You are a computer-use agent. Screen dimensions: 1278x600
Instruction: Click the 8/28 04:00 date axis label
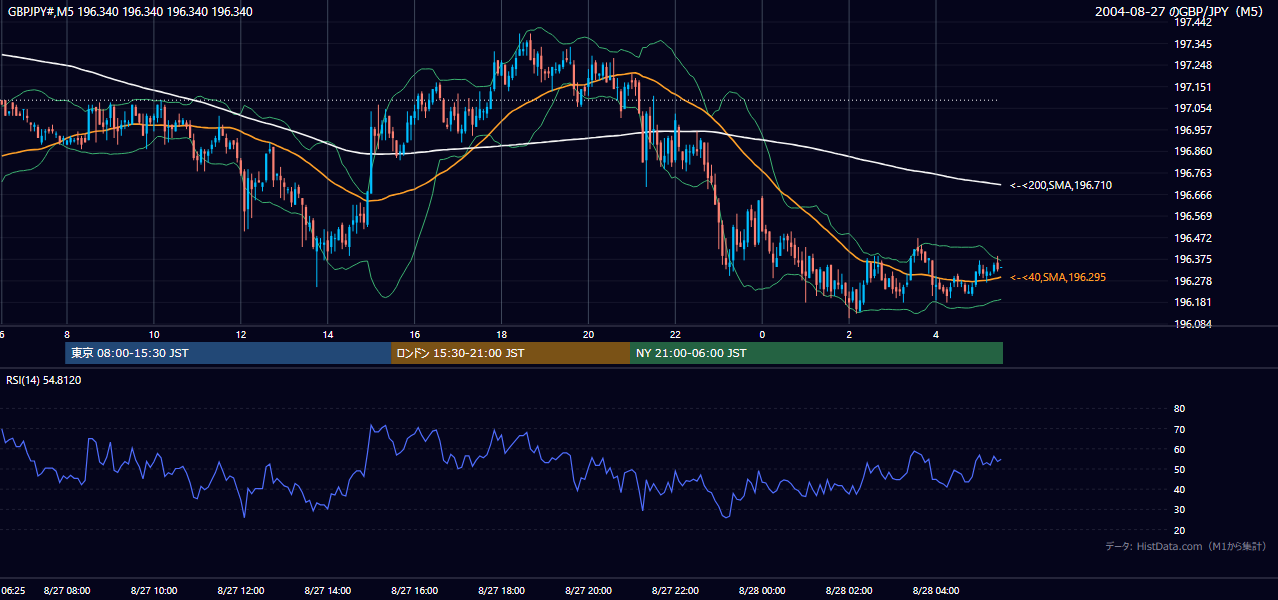[936, 591]
